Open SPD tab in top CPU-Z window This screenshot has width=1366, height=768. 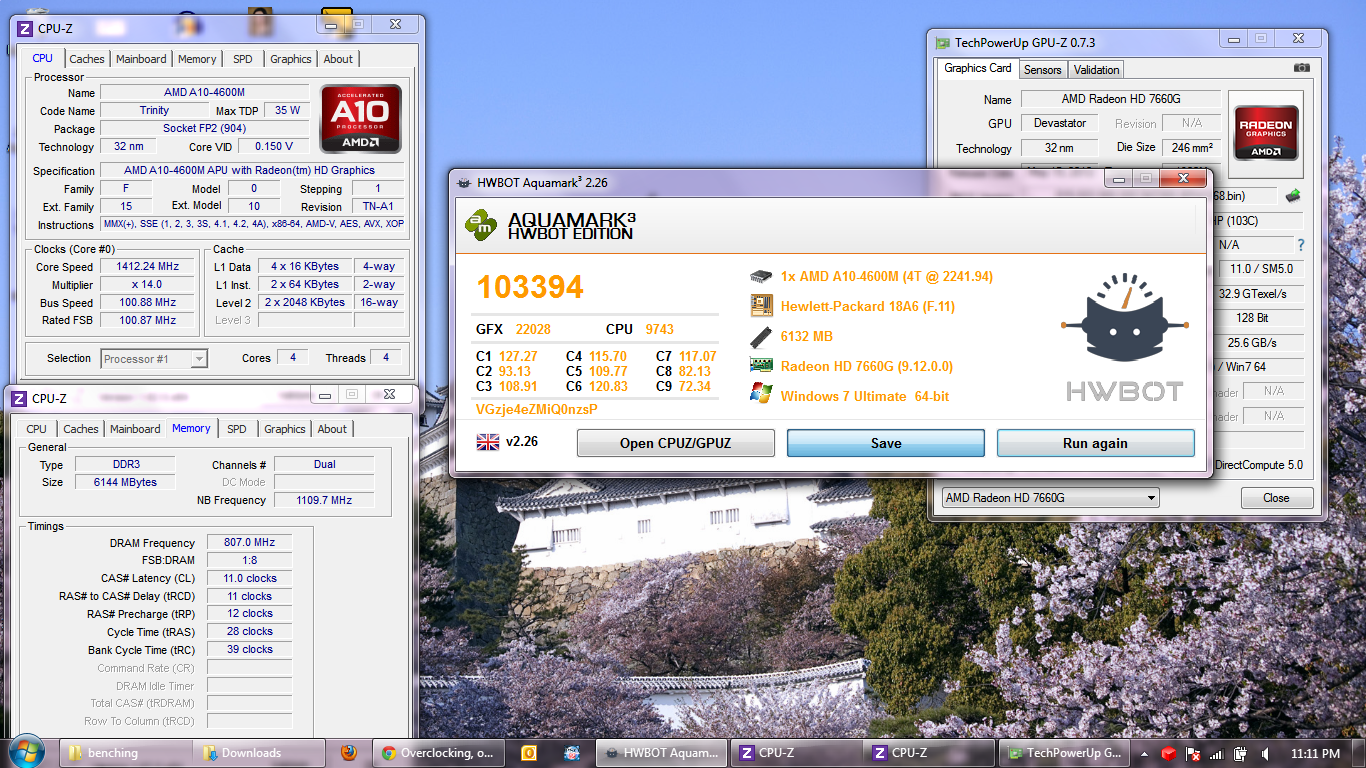click(242, 59)
